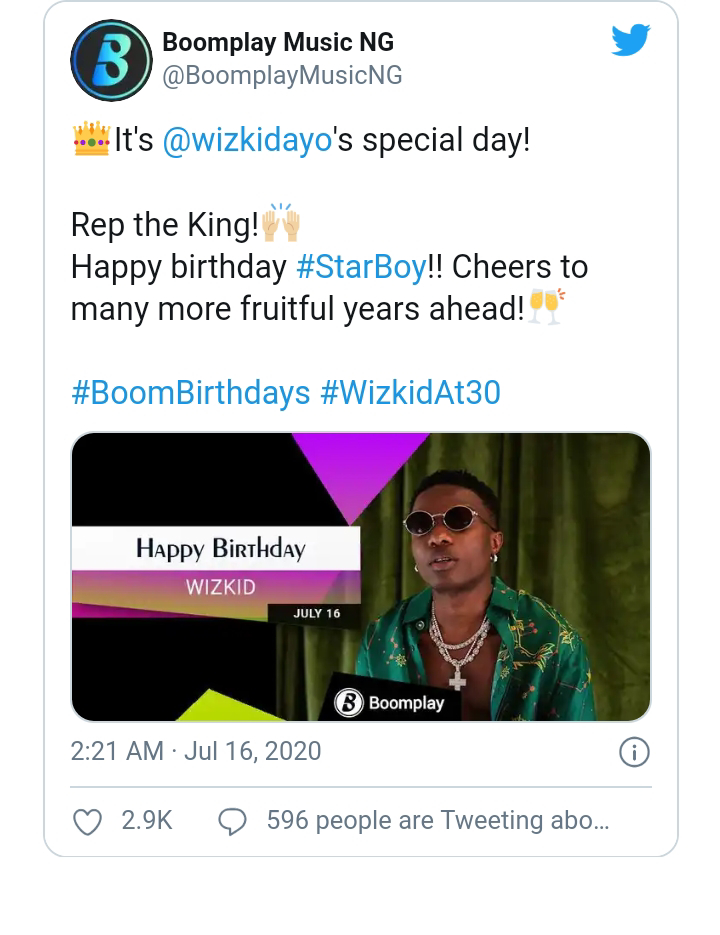Open the Boomplay Music NG display name
Viewport: 720px width, 935px height.
278,42
